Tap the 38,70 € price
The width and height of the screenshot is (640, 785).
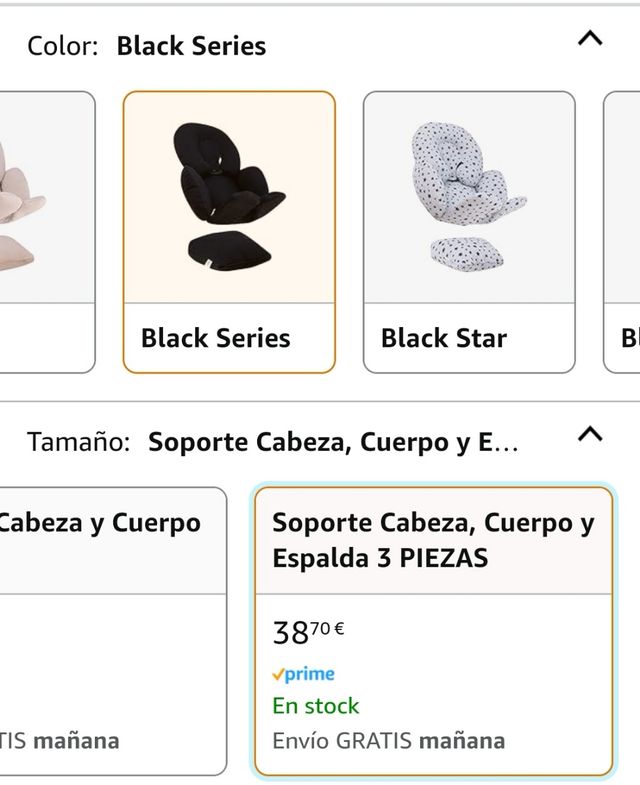tap(308, 631)
